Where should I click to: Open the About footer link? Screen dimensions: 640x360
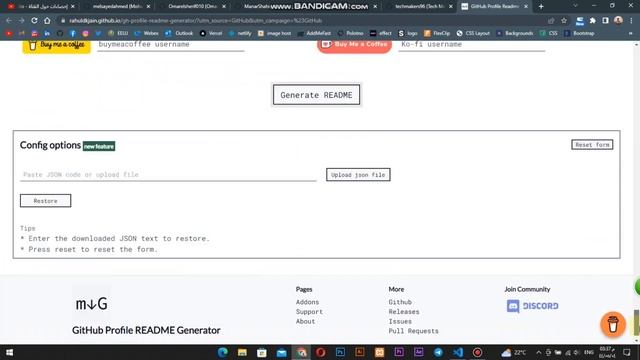point(305,321)
